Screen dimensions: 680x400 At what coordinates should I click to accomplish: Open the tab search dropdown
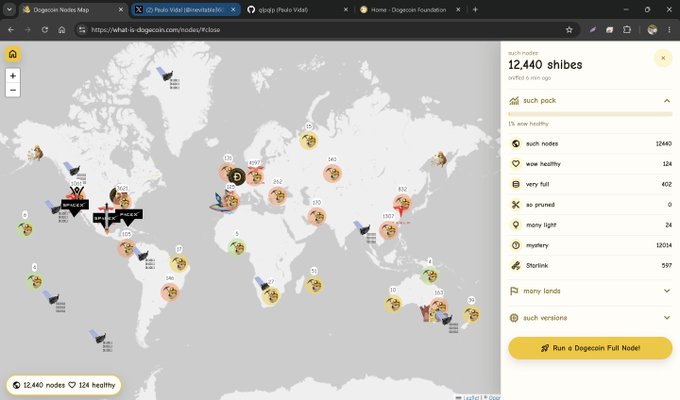click(x=9, y=10)
